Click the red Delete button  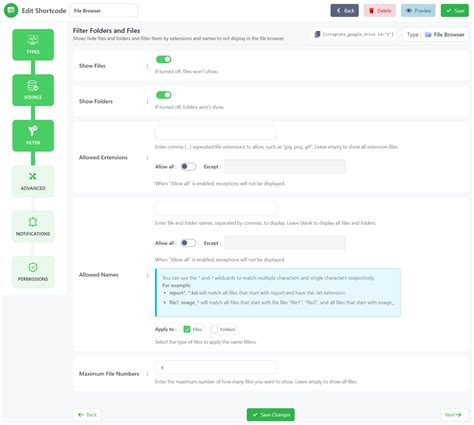pos(380,11)
